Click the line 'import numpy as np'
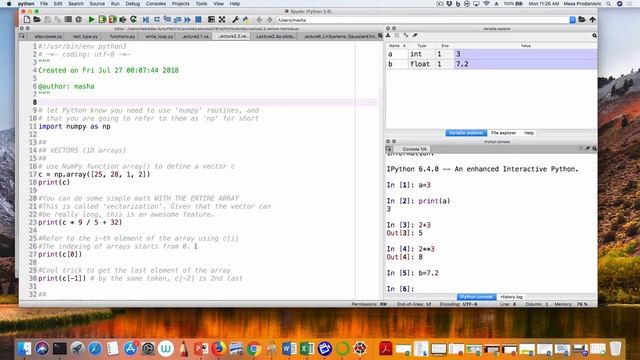 pos(74,127)
